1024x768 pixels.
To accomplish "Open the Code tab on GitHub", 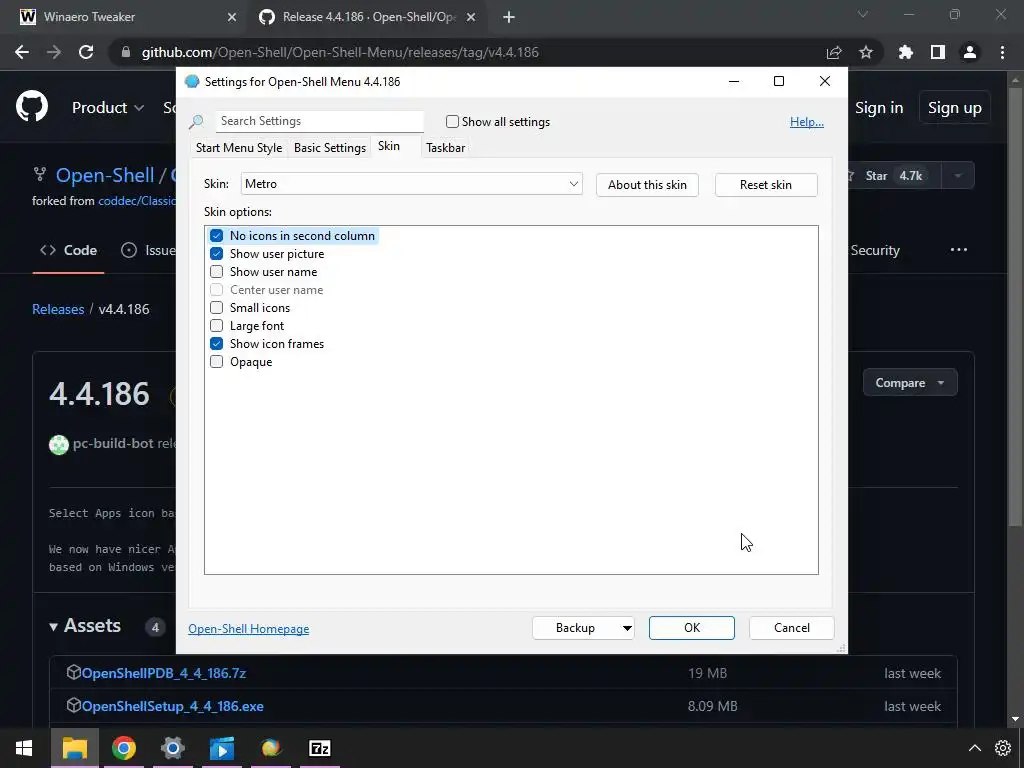I will point(69,250).
